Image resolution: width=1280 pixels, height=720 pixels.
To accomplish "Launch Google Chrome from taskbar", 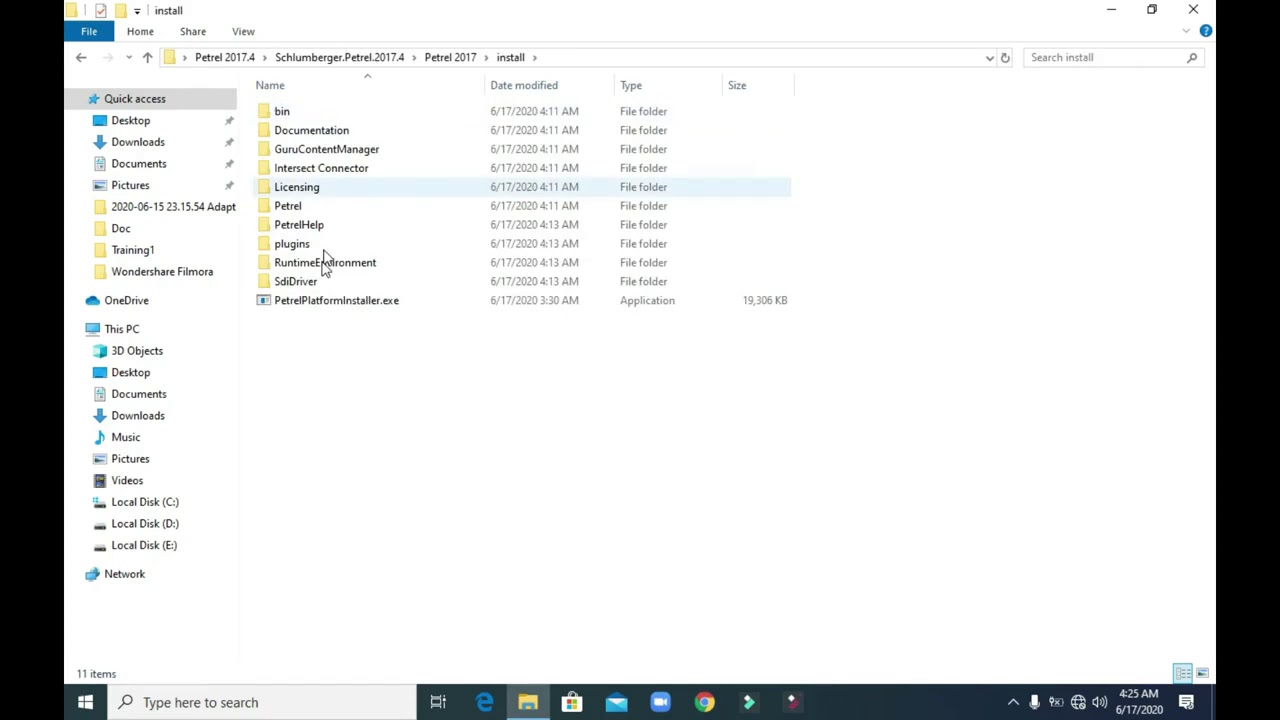I will coord(704,702).
